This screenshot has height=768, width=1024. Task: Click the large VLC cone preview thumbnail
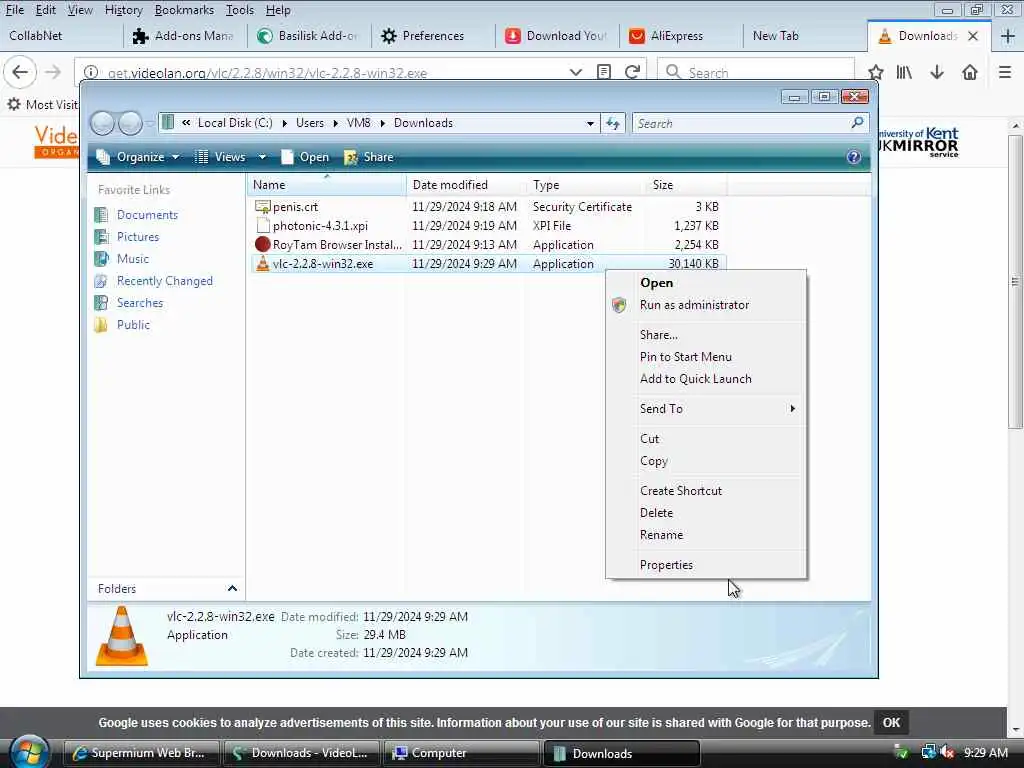122,635
